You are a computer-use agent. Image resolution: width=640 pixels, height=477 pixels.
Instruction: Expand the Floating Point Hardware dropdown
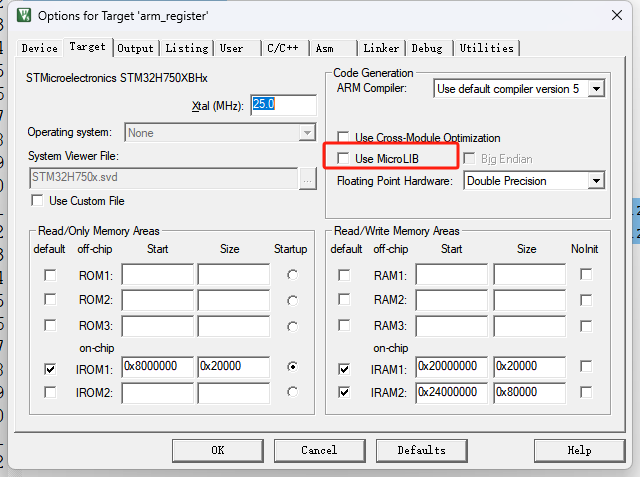click(x=596, y=181)
